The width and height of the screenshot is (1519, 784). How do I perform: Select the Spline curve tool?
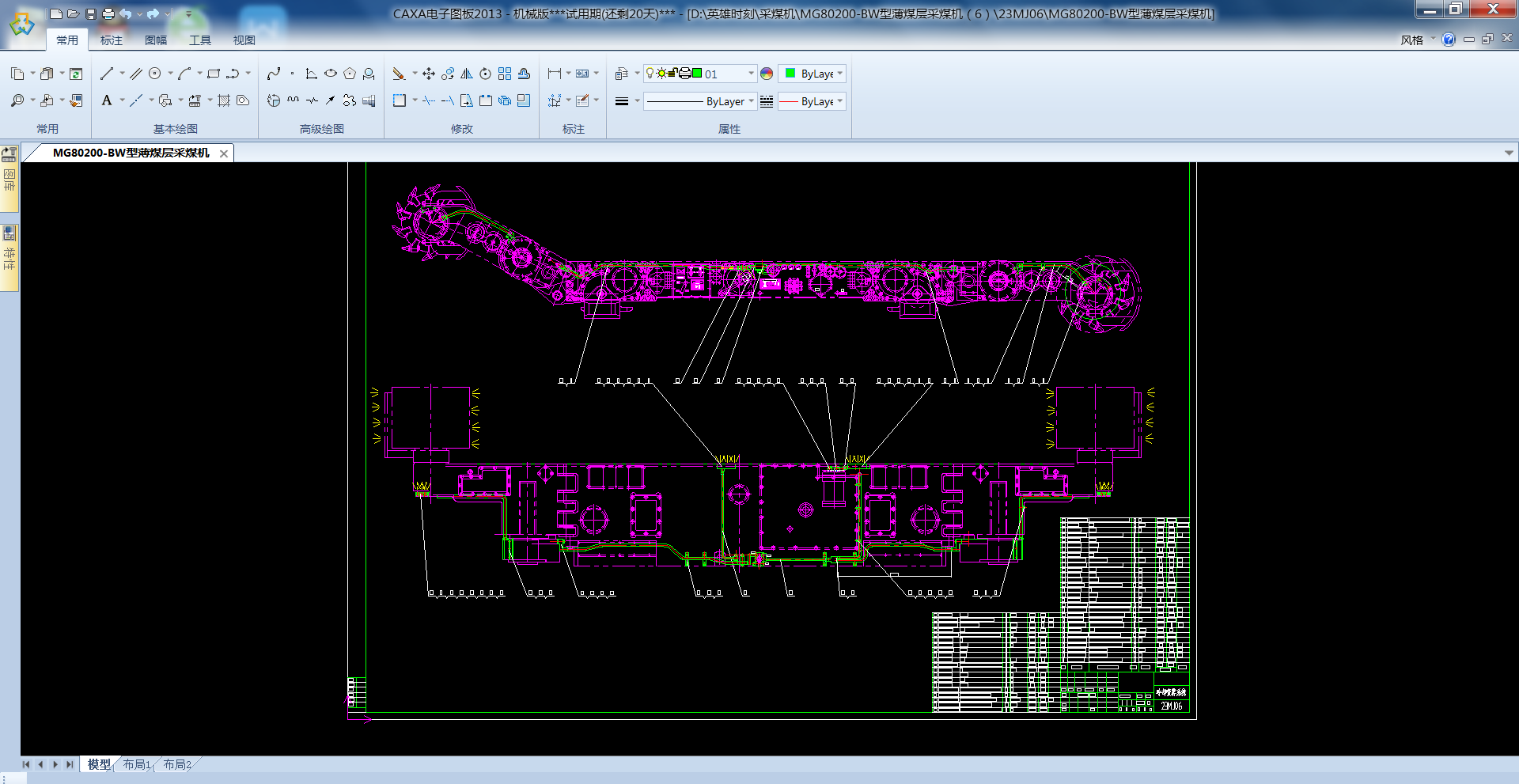coord(274,74)
